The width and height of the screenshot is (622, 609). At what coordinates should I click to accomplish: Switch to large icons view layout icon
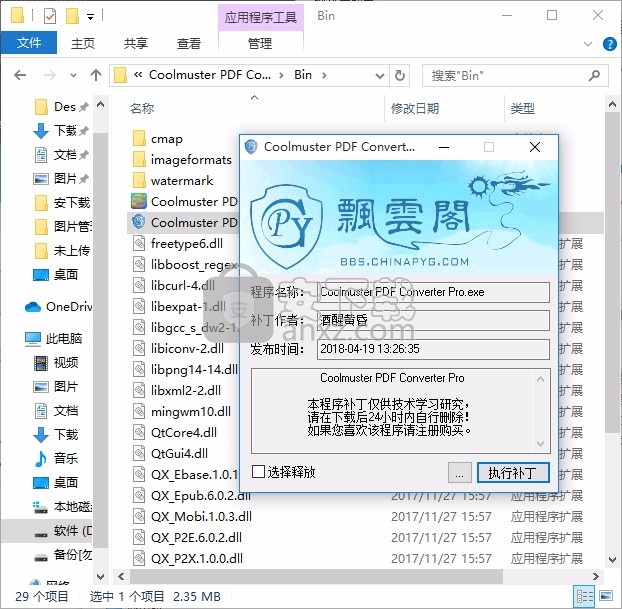tap(605, 596)
